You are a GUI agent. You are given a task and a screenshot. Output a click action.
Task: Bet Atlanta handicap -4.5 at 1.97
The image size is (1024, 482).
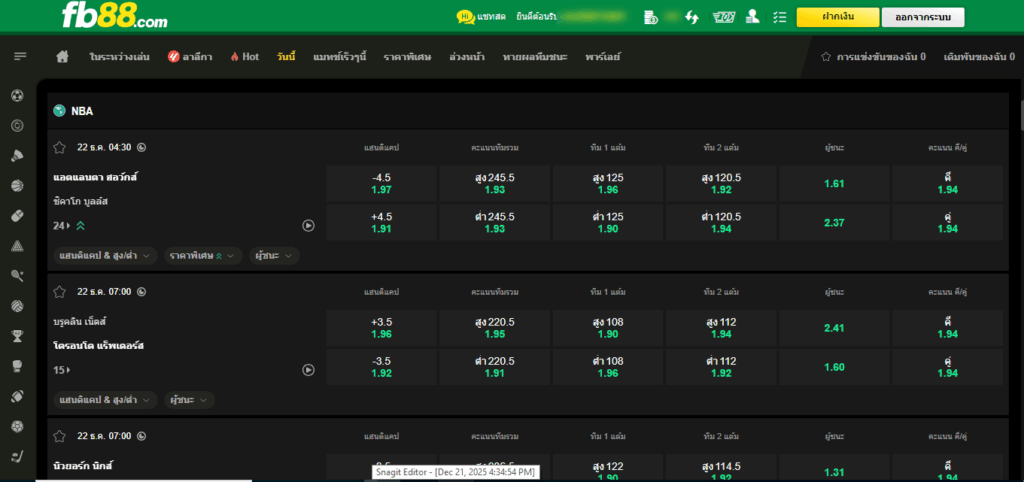[381, 184]
